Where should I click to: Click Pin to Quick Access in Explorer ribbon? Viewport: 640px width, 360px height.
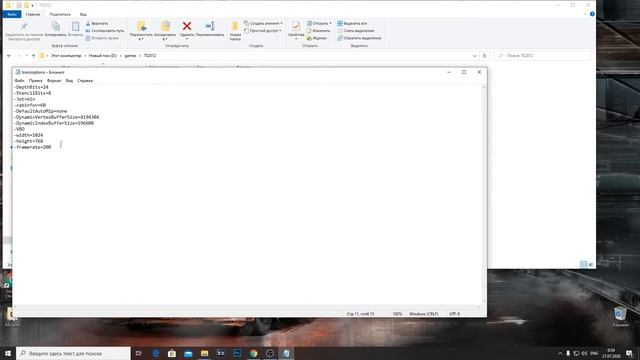point(24,31)
